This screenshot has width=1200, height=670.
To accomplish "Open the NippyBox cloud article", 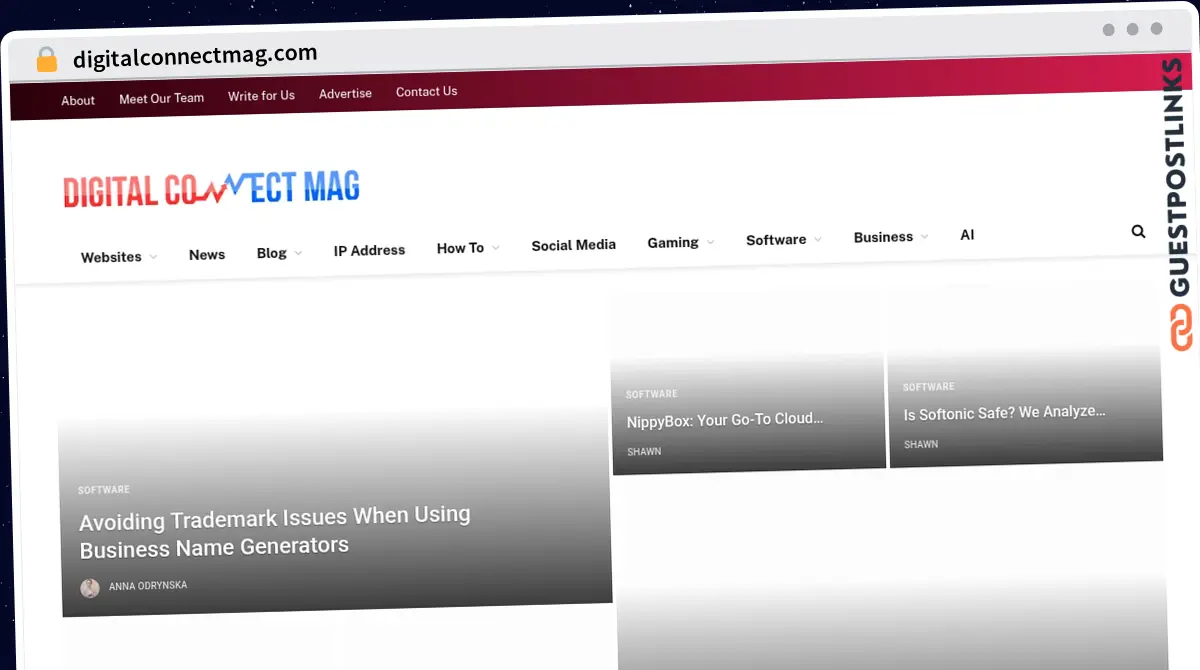I will (727, 419).
